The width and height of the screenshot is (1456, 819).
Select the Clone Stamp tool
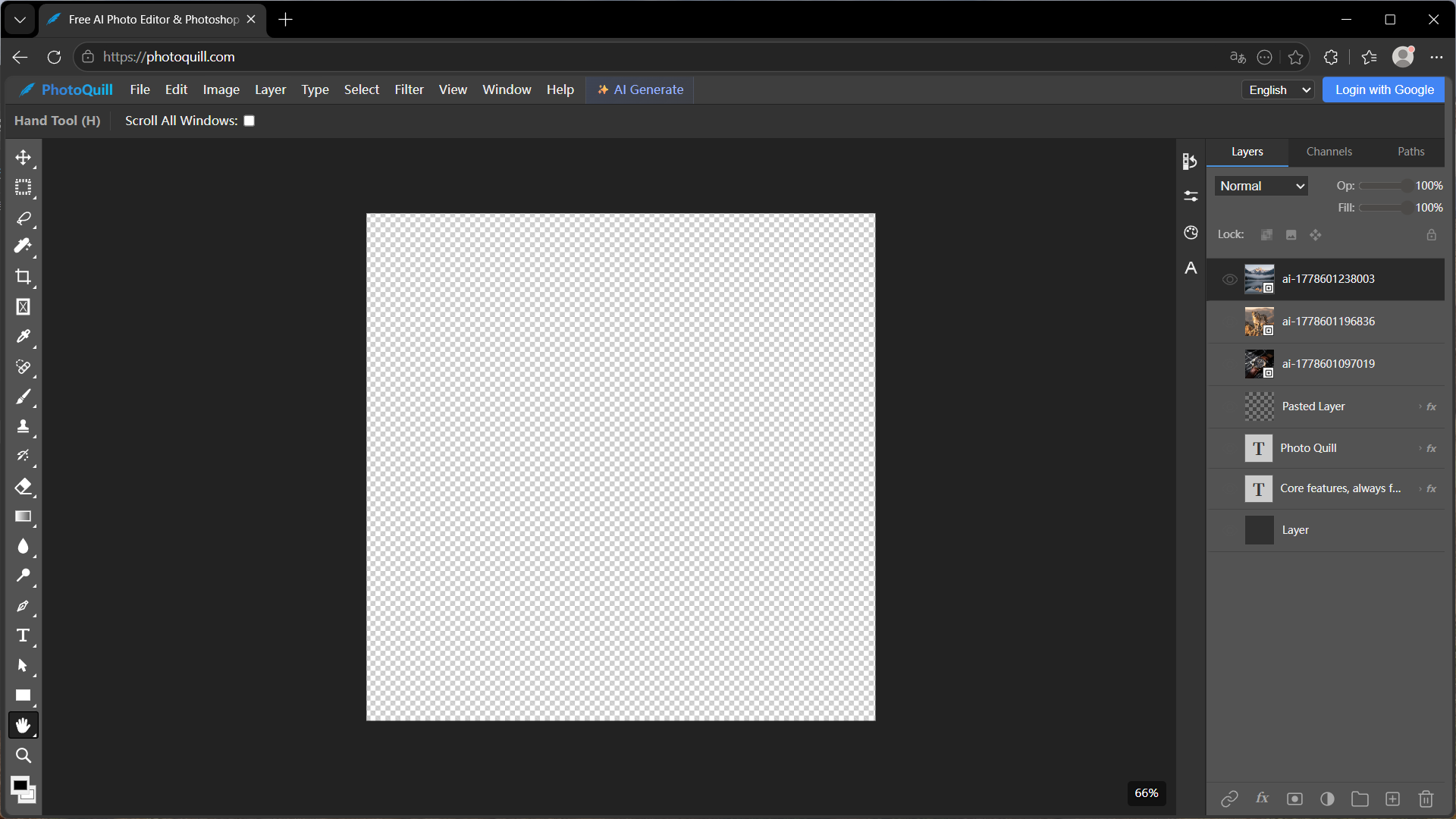point(23,426)
